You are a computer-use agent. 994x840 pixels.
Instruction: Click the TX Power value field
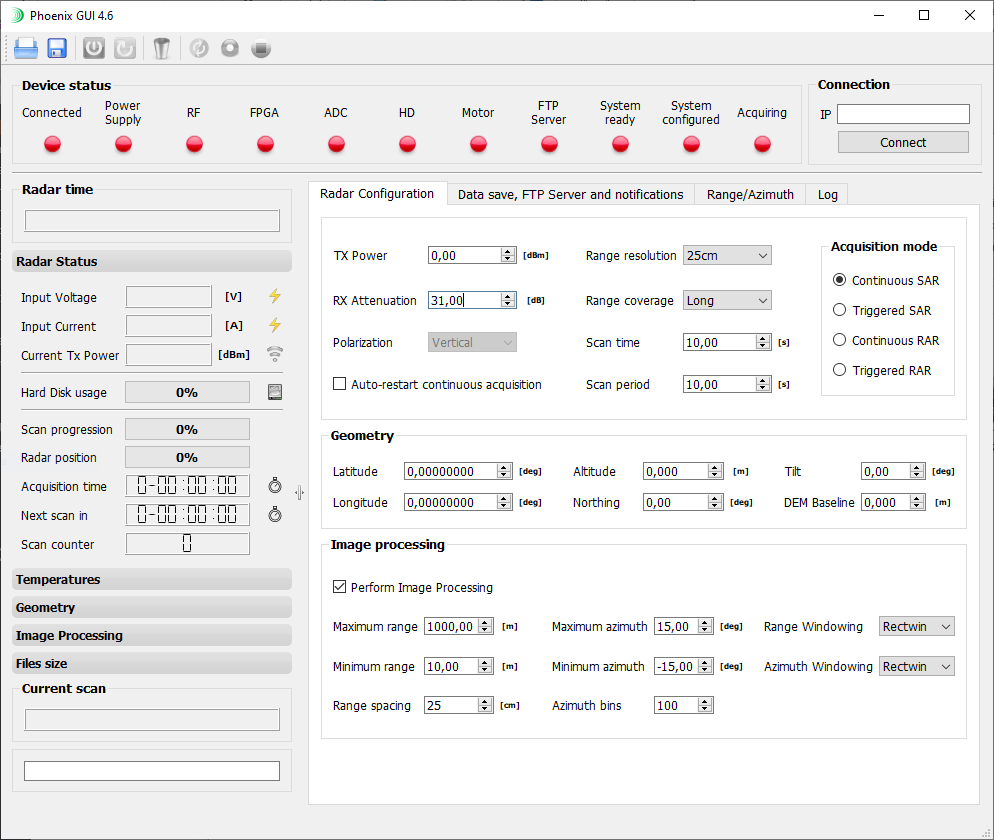tap(465, 255)
